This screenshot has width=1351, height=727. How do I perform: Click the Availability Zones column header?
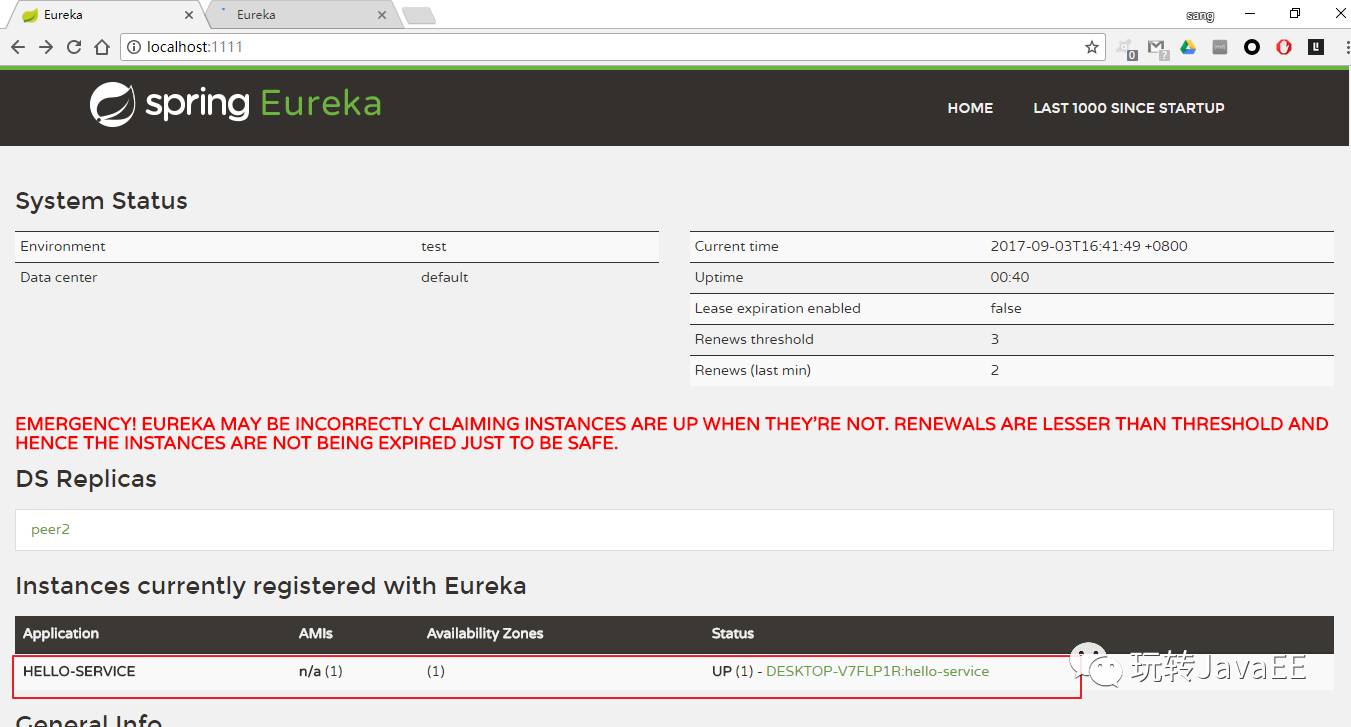pyautogui.click(x=485, y=633)
